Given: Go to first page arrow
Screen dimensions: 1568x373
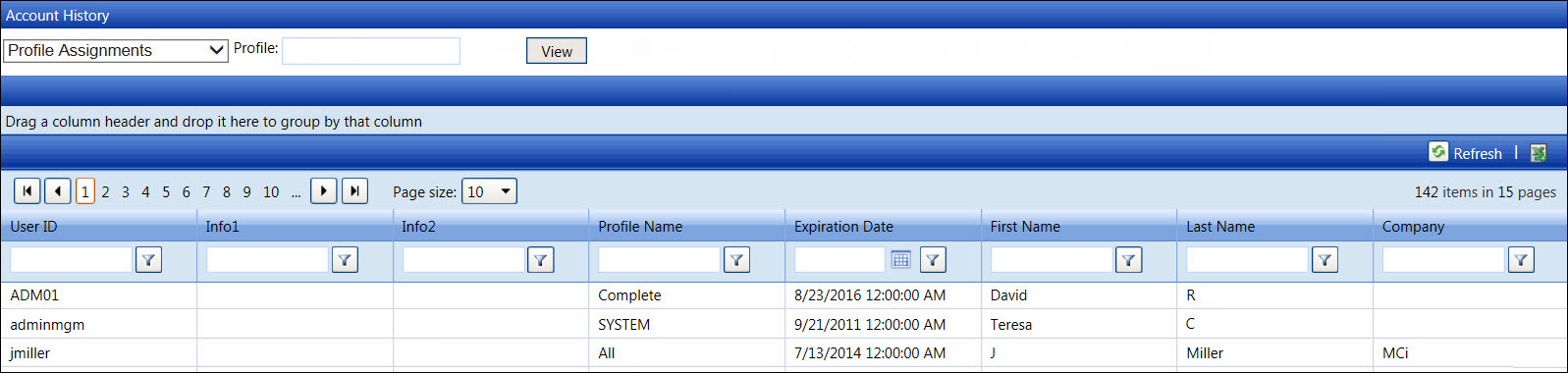Looking at the screenshot, I should point(27,191).
